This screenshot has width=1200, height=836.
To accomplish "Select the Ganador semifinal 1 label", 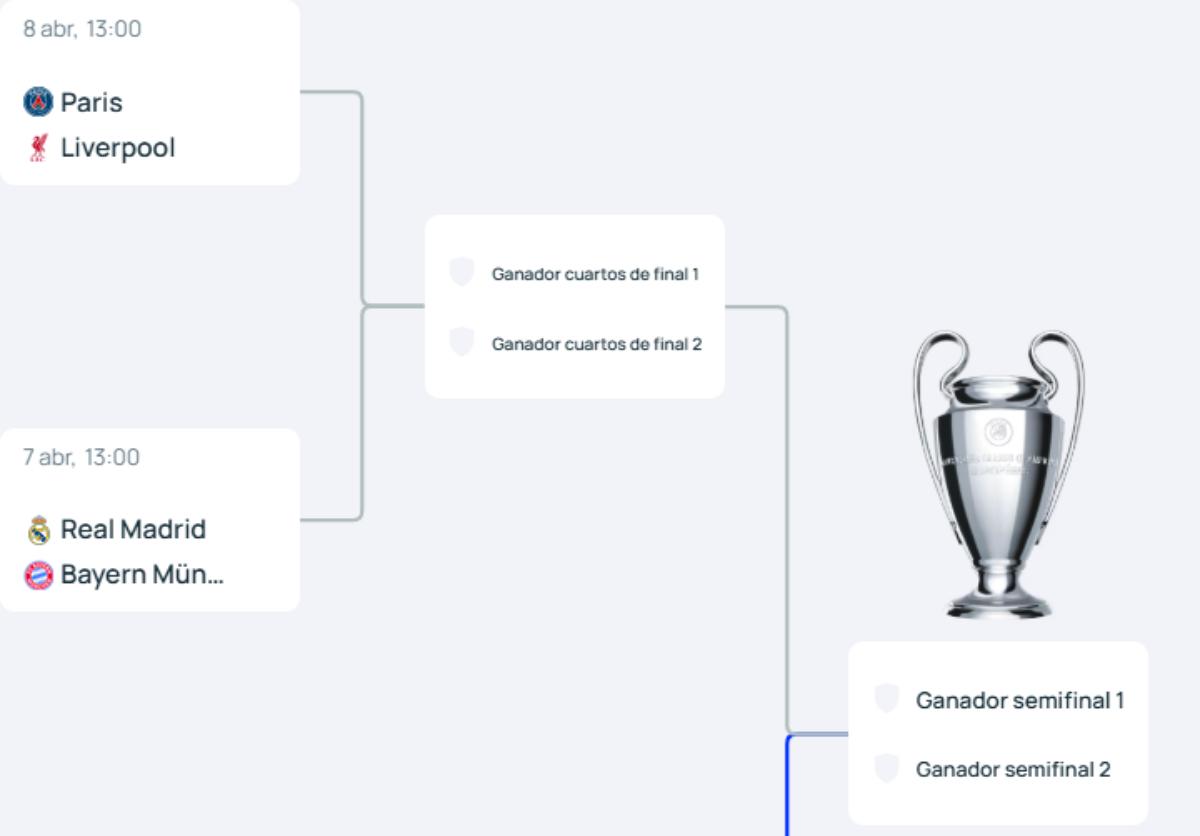I will [1019, 700].
